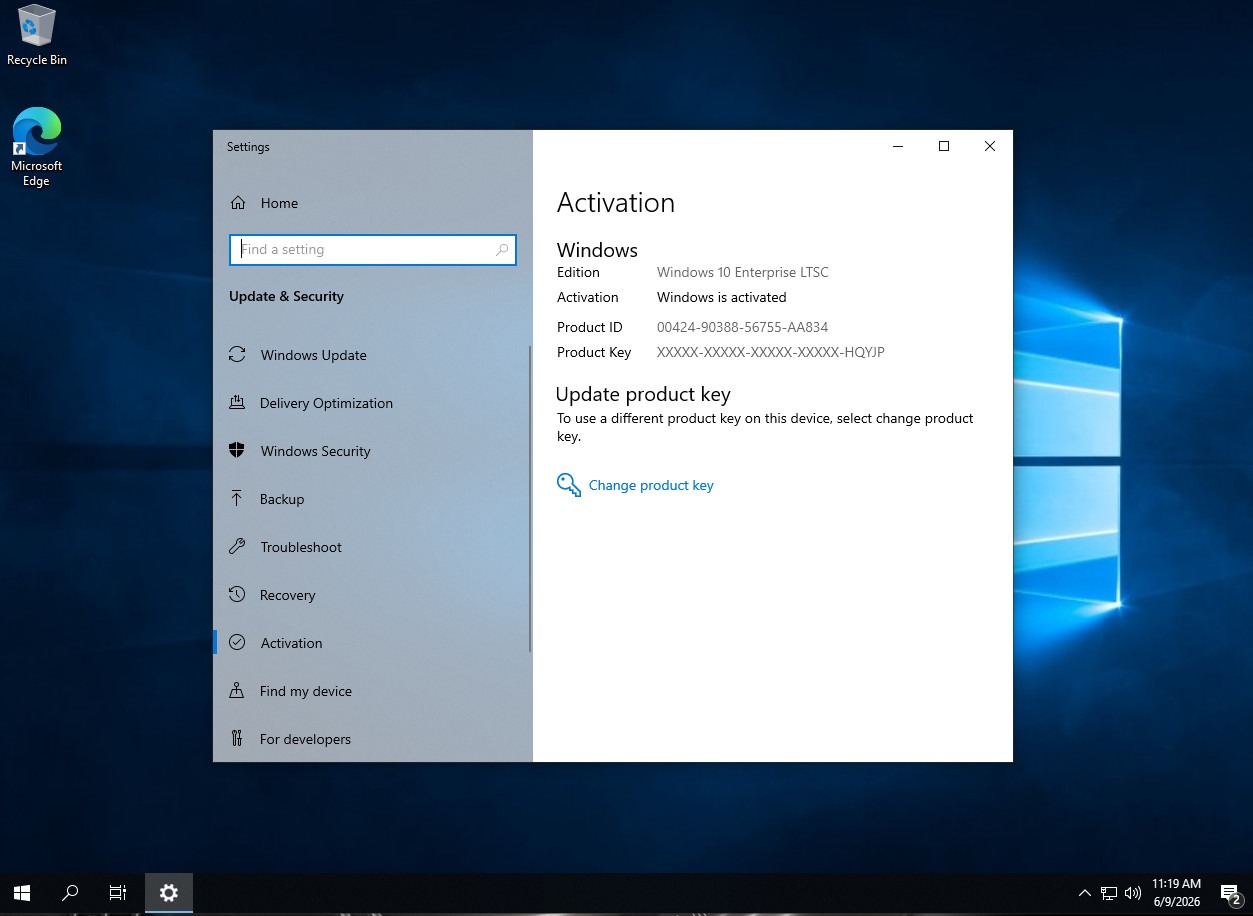Image resolution: width=1253 pixels, height=916 pixels.
Task: Go to Delivery Optimization page
Action: coord(372,403)
